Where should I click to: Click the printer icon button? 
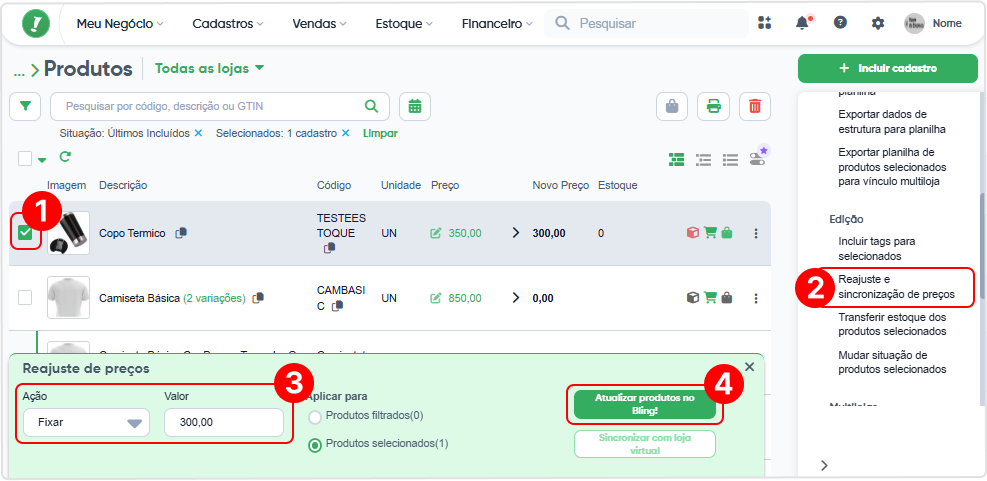[x=713, y=106]
